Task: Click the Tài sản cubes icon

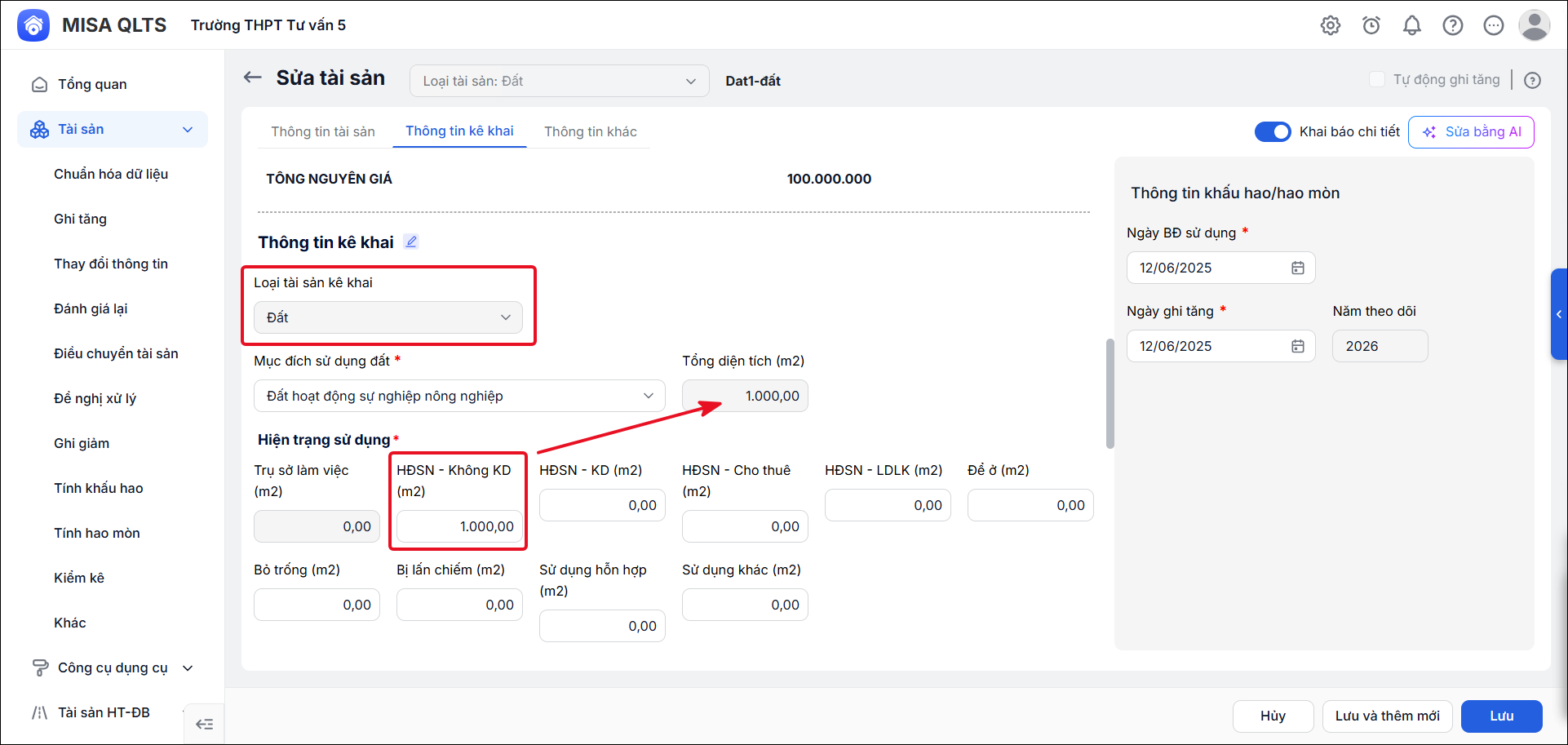Action: [39, 130]
